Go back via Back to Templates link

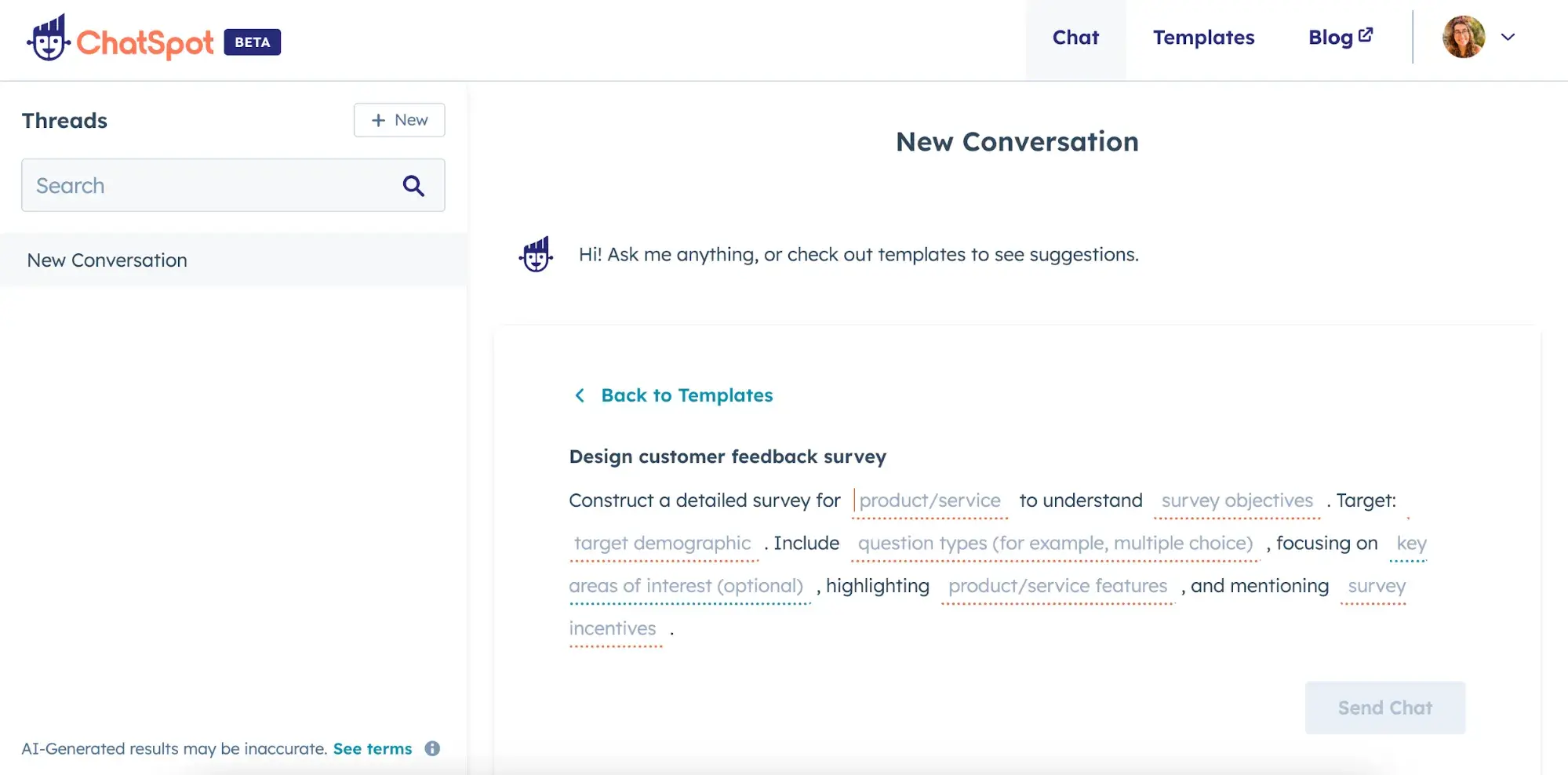coord(686,395)
